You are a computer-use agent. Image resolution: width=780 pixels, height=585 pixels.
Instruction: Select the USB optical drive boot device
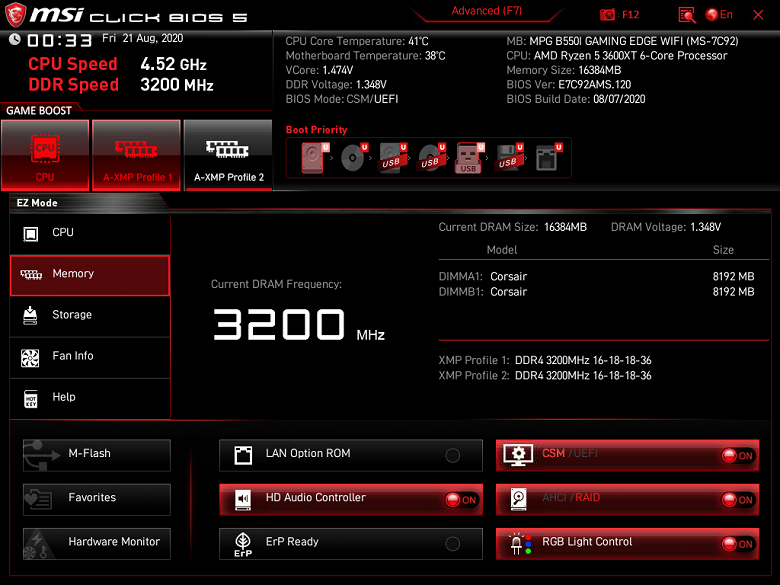(x=431, y=158)
